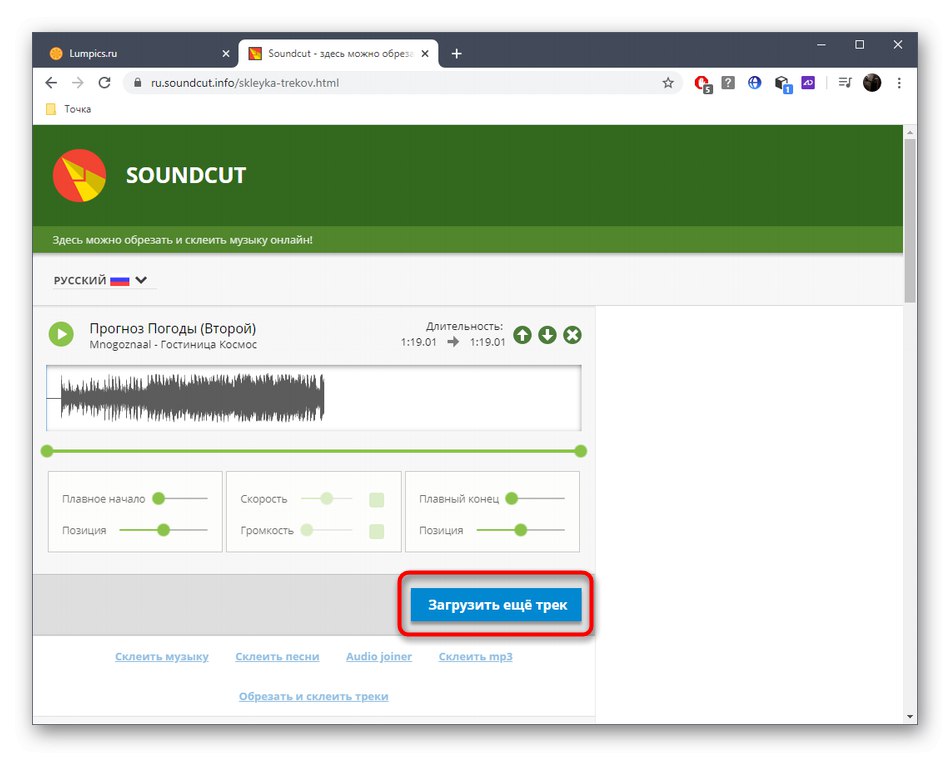Open the Склеить песни link

pyautogui.click(x=277, y=656)
